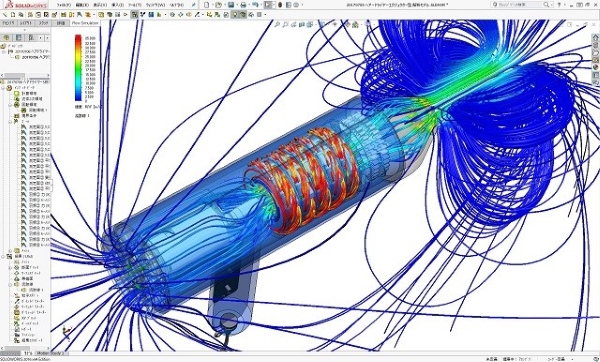Click the Home view icon on right edge
600x362 pixels.
tap(595, 38)
